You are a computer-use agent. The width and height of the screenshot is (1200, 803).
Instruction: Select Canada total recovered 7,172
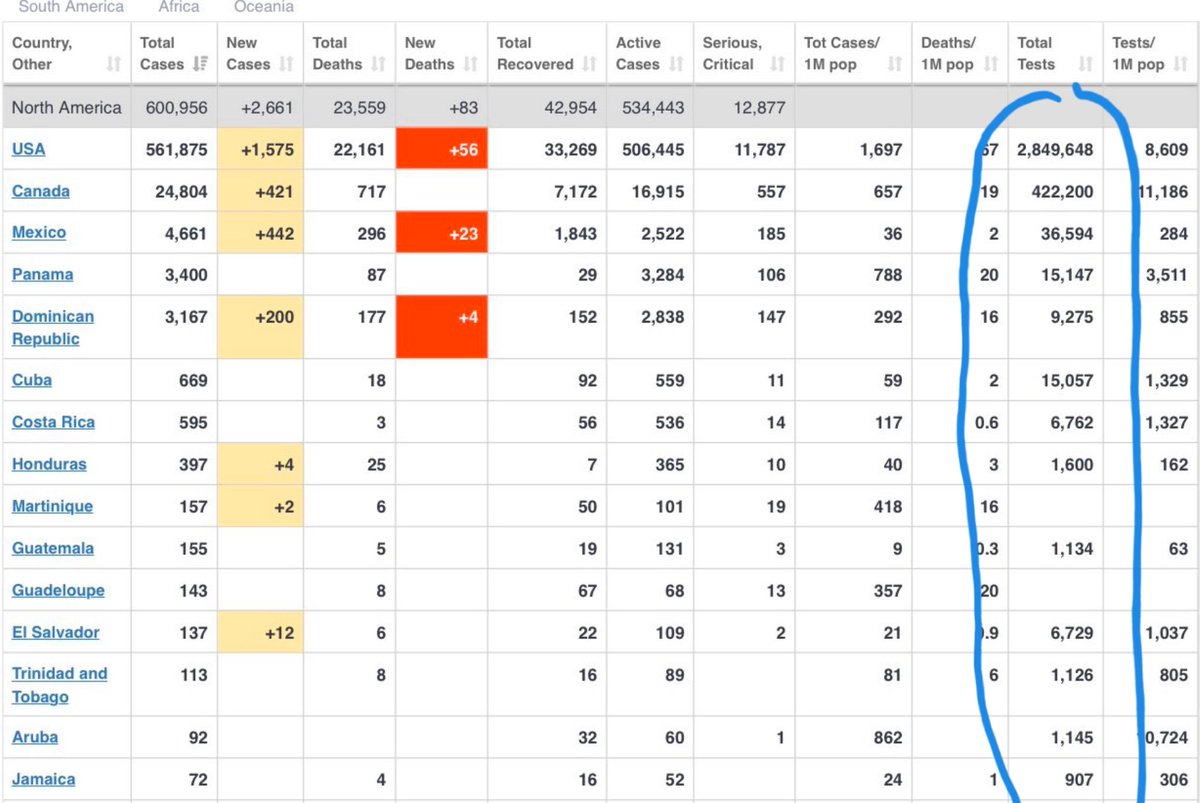point(576,192)
